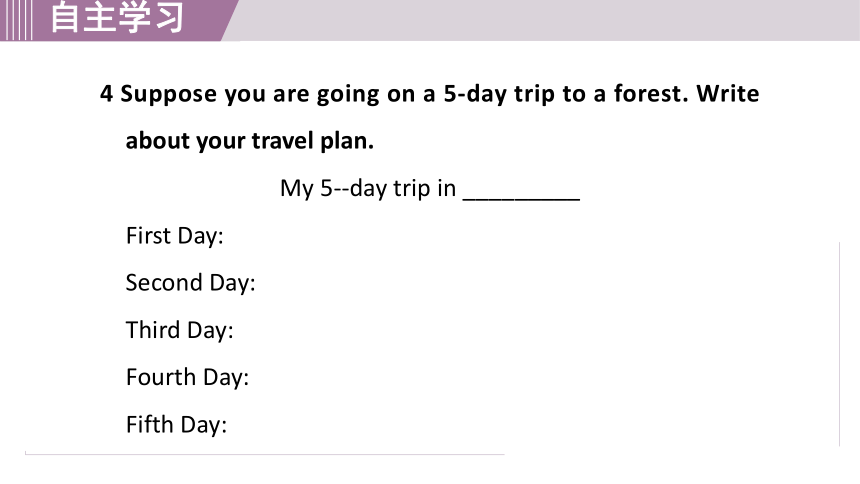The height and width of the screenshot is (484, 860).
Task: Click the 自主学习 header title
Action: (x=117, y=17)
